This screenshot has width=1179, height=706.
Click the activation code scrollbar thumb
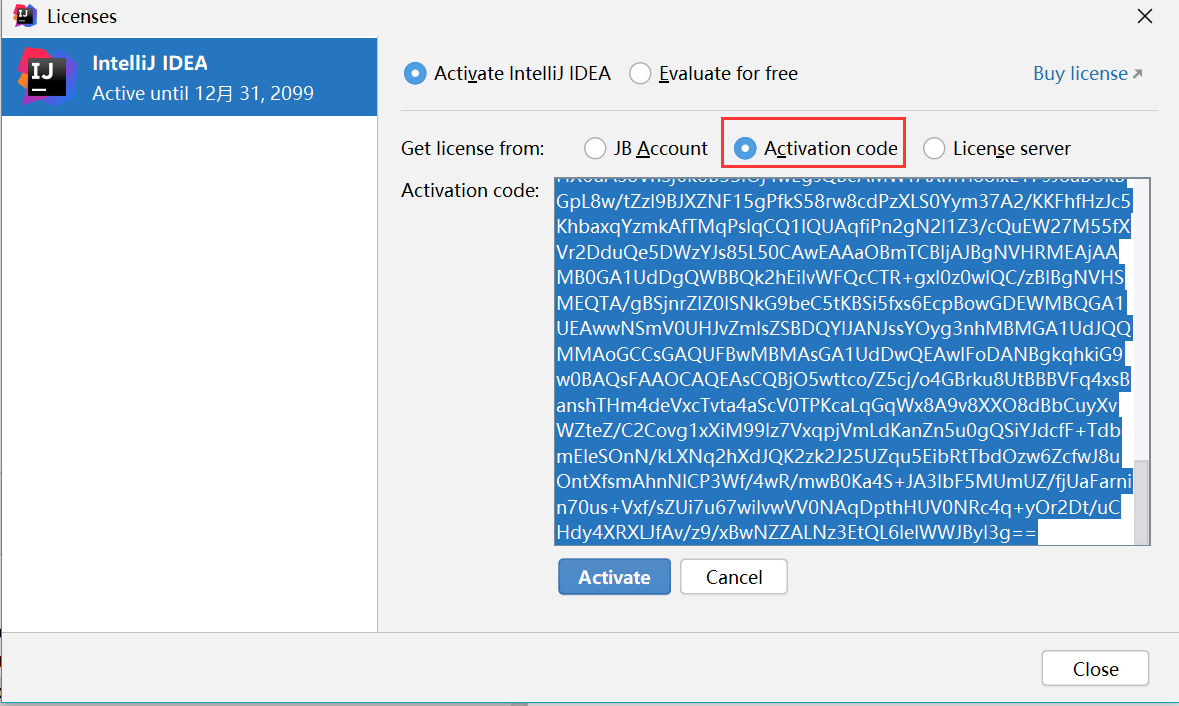pos(1141,502)
